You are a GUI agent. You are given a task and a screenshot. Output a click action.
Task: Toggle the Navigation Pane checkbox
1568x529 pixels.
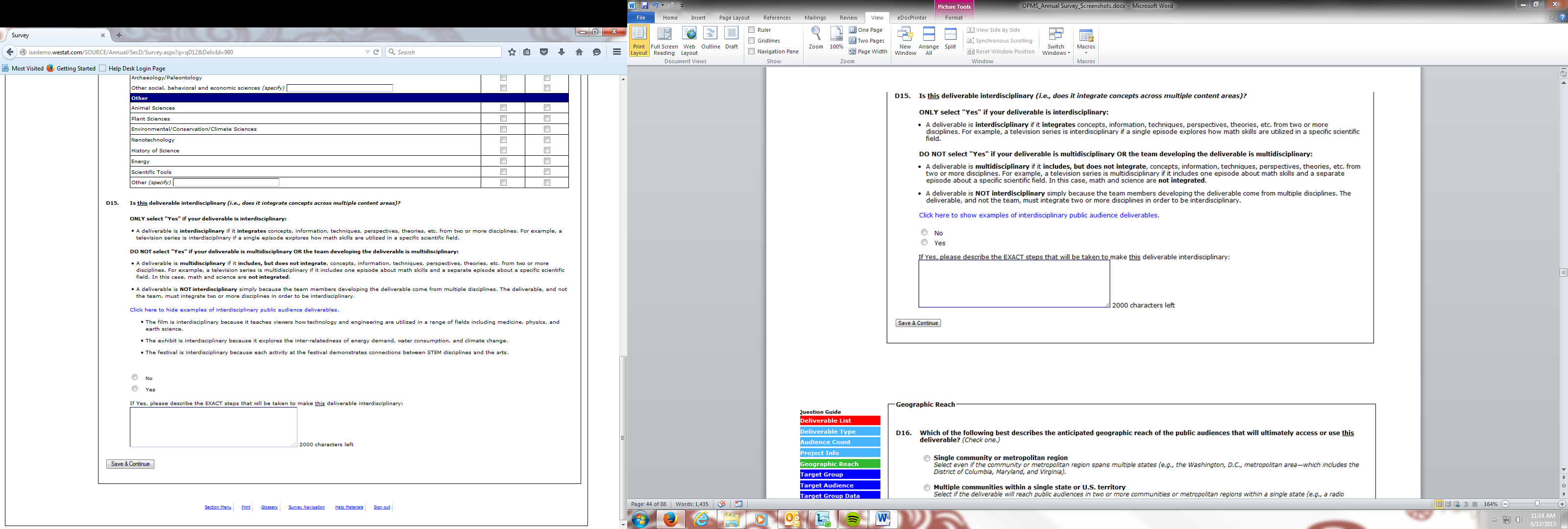point(752,52)
